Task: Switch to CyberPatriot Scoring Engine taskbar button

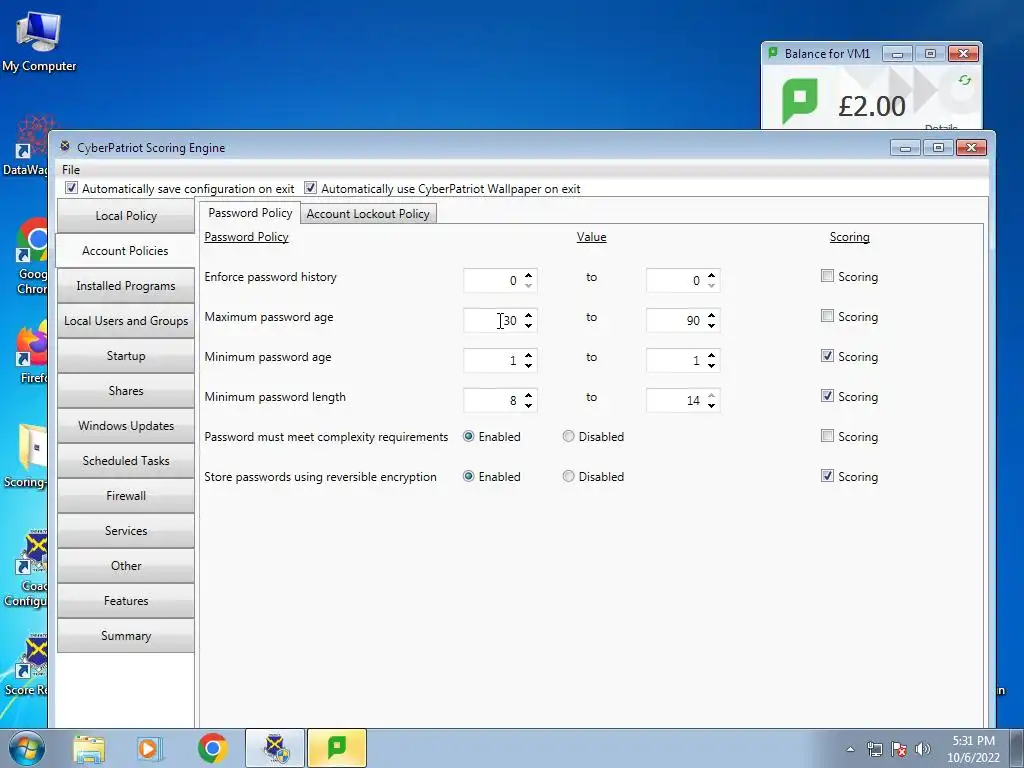Action: coord(275,748)
